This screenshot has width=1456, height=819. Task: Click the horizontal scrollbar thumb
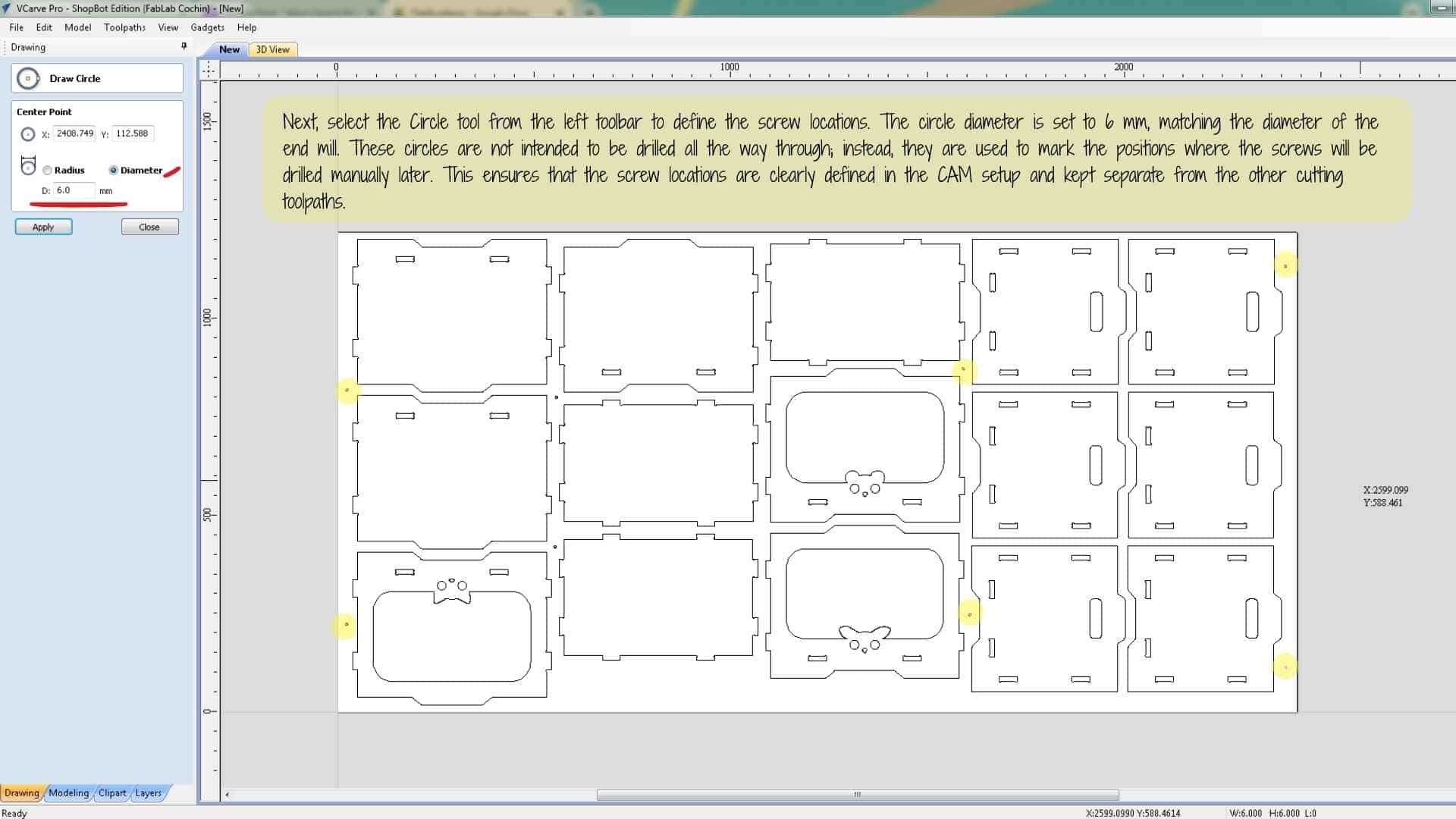tap(857, 795)
